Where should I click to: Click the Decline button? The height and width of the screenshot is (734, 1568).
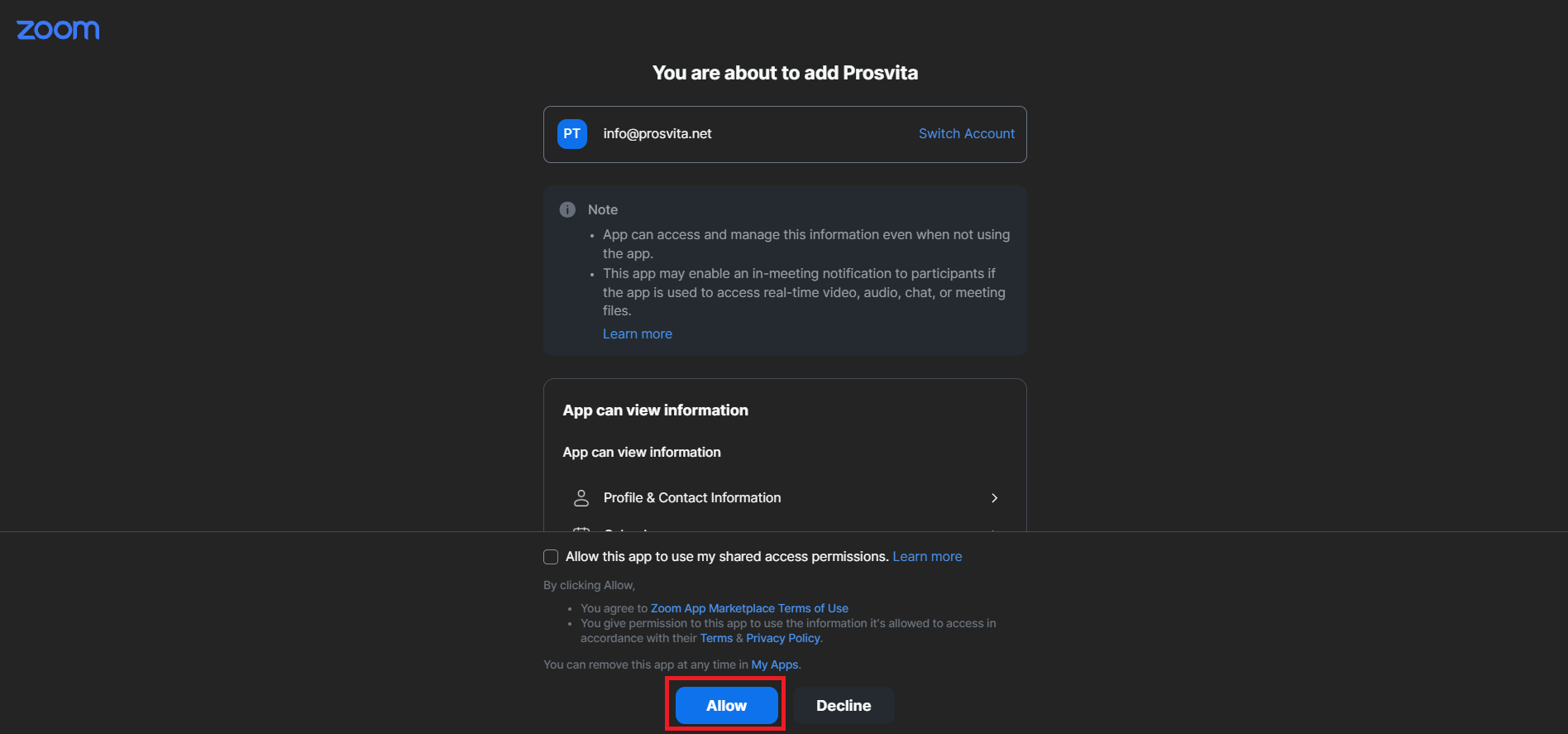tap(844, 705)
